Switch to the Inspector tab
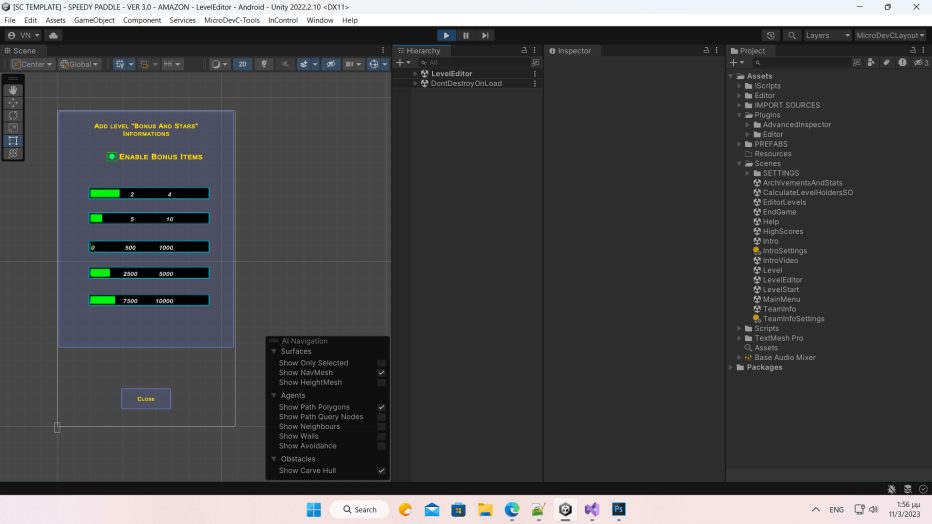The height and width of the screenshot is (524, 932). (x=573, y=50)
